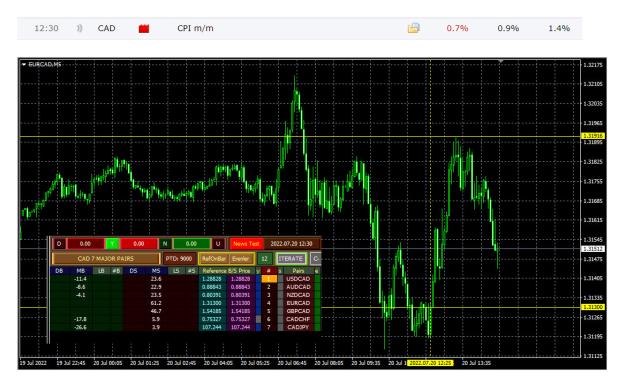The width and height of the screenshot is (625, 388).
Task: Click the MB column header
Action: tap(81, 271)
